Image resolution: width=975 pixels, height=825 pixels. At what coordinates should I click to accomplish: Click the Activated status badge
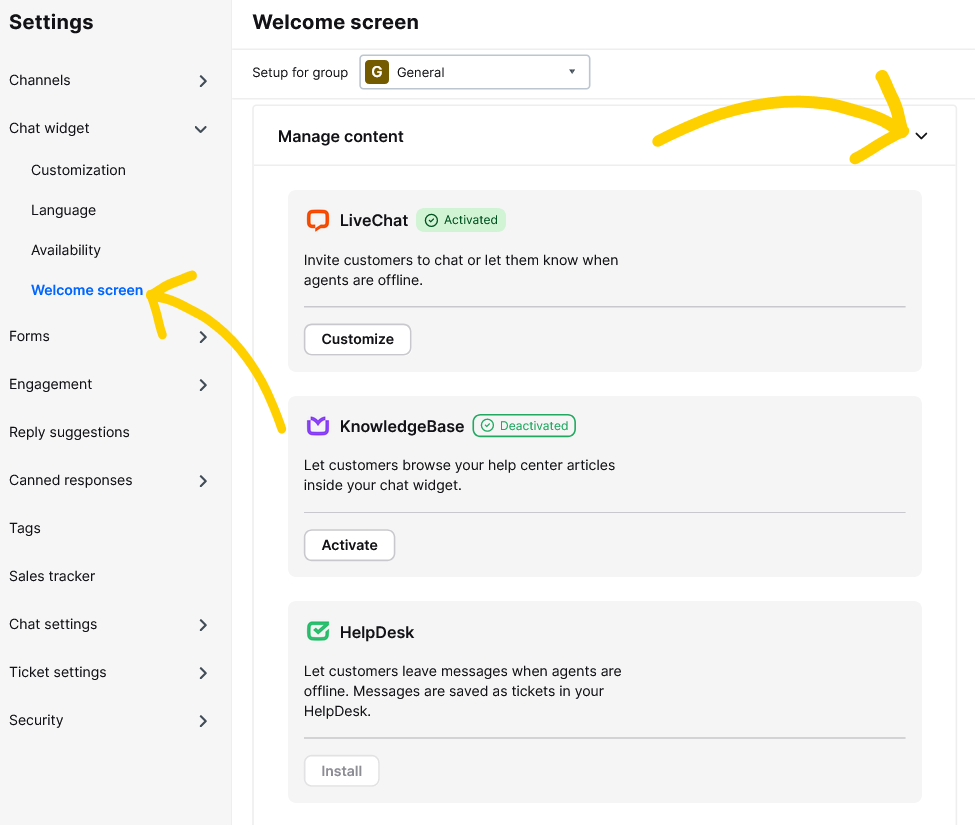coord(461,220)
